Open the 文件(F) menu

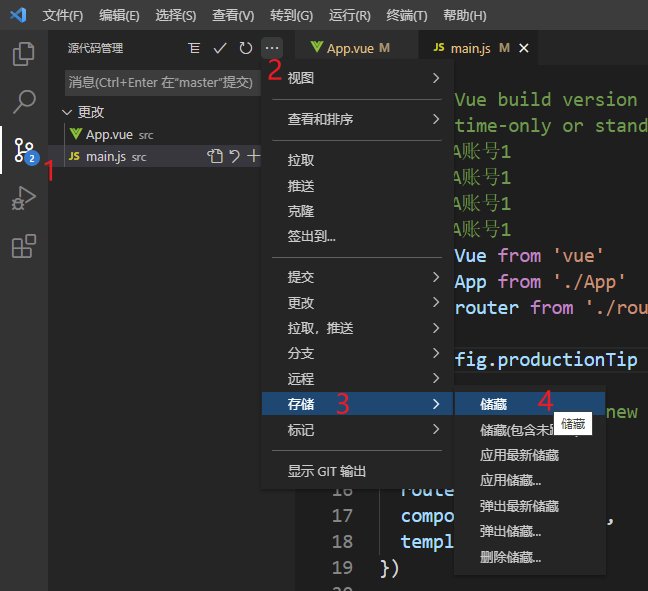click(x=63, y=15)
